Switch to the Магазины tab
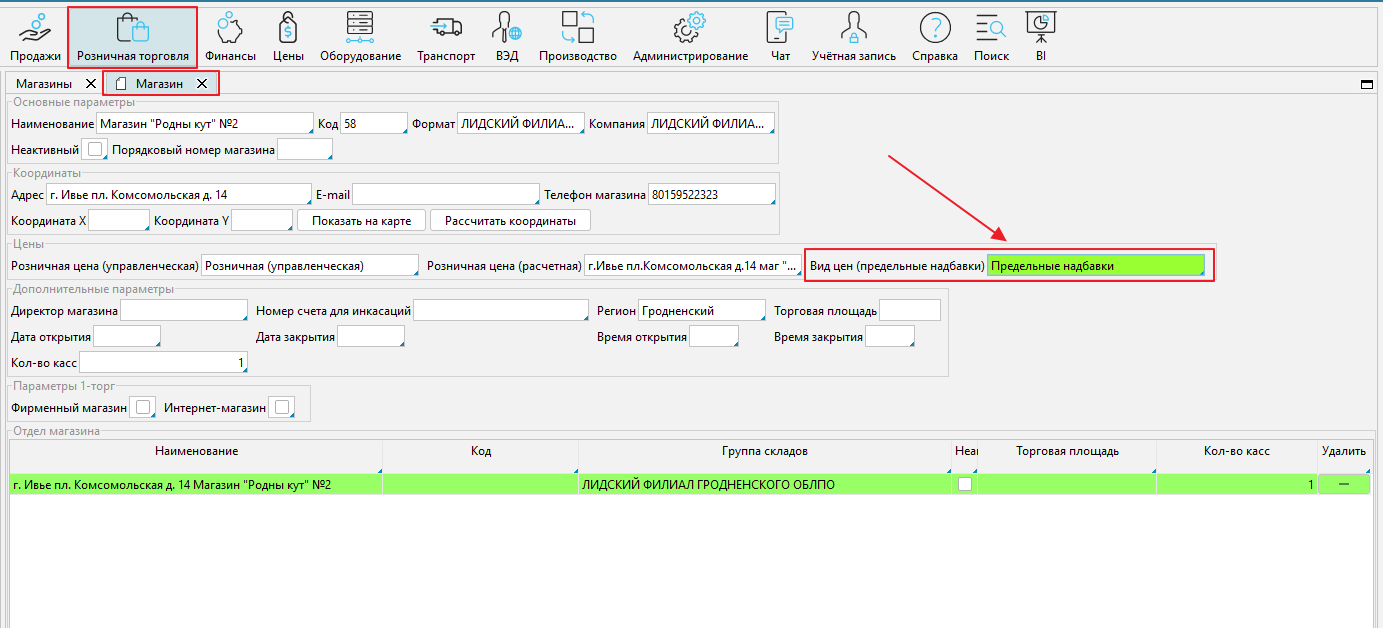The width and height of the screenshot is (1383, 628). click(44, 84)
